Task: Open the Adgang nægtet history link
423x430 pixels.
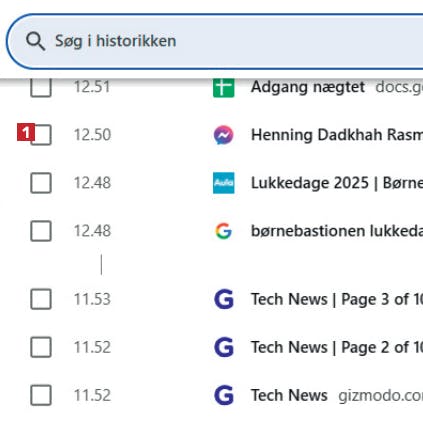Action: [308, 87]
